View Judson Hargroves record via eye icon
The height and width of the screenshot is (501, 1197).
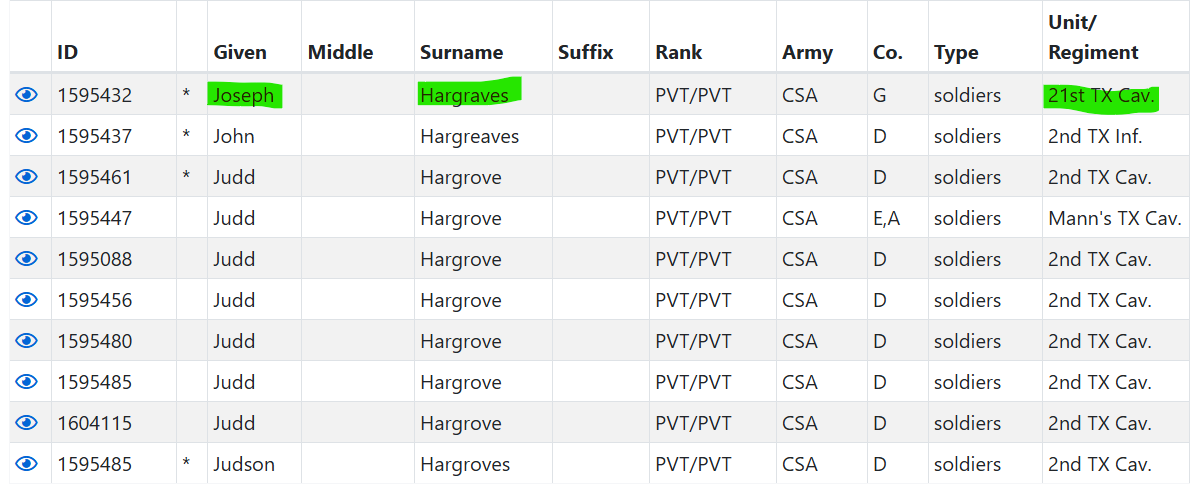pos(27,464)
